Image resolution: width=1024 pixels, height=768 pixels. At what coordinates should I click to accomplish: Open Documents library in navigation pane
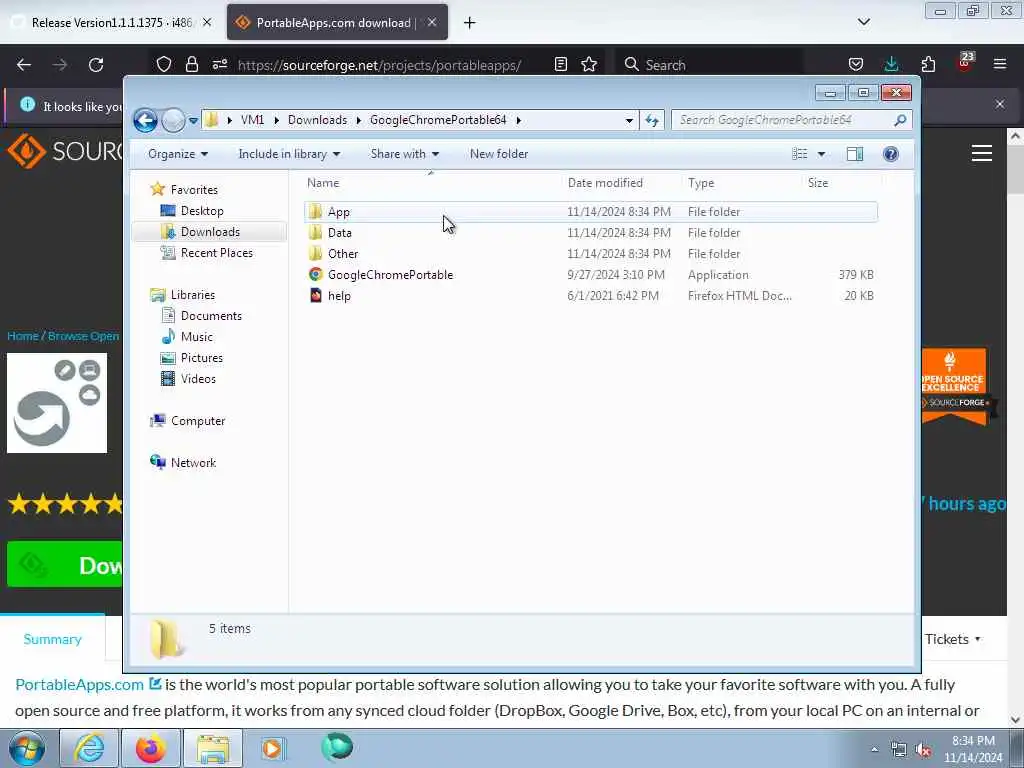coord(211,316)
